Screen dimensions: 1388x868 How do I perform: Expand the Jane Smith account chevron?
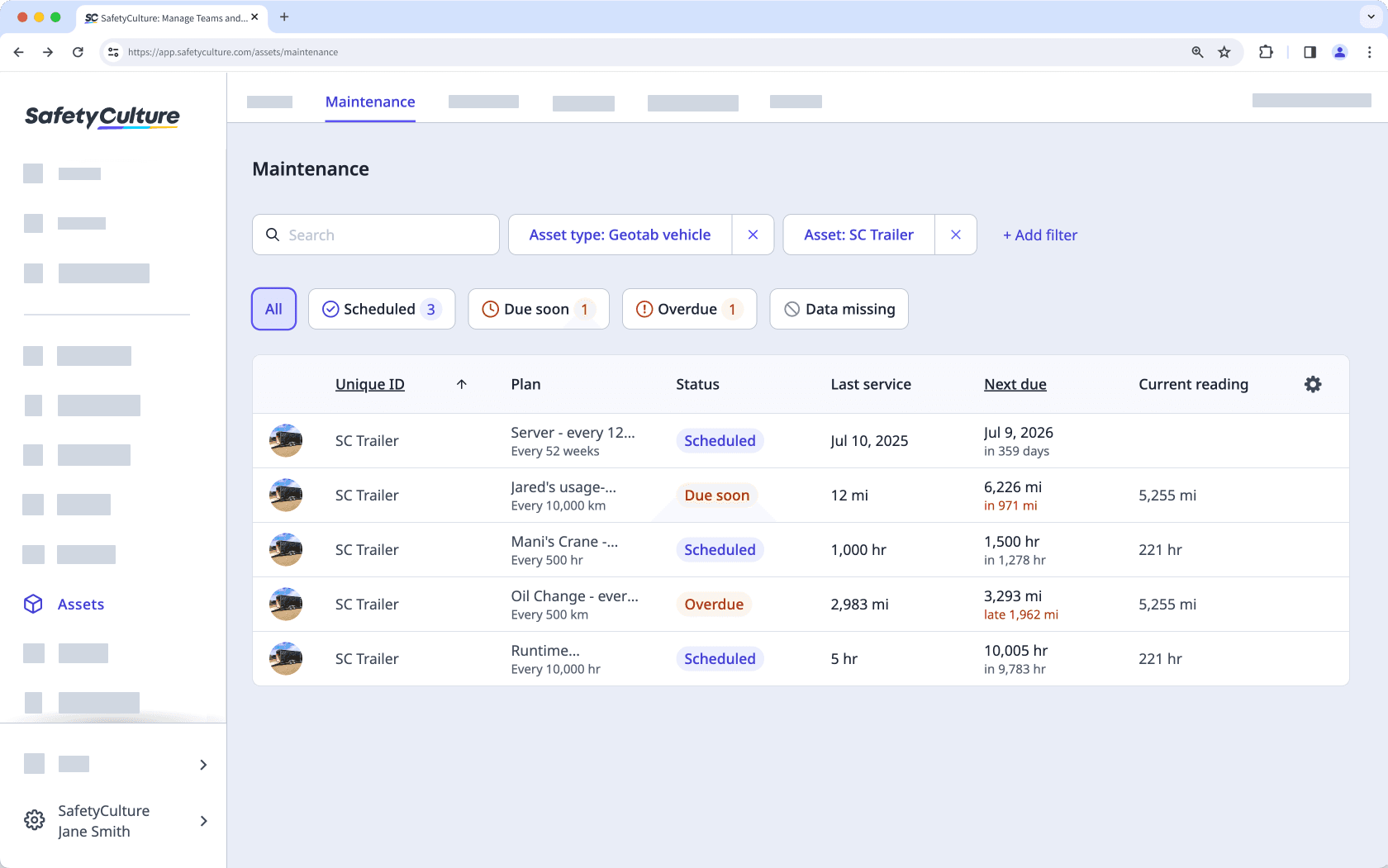coord(203,821)
